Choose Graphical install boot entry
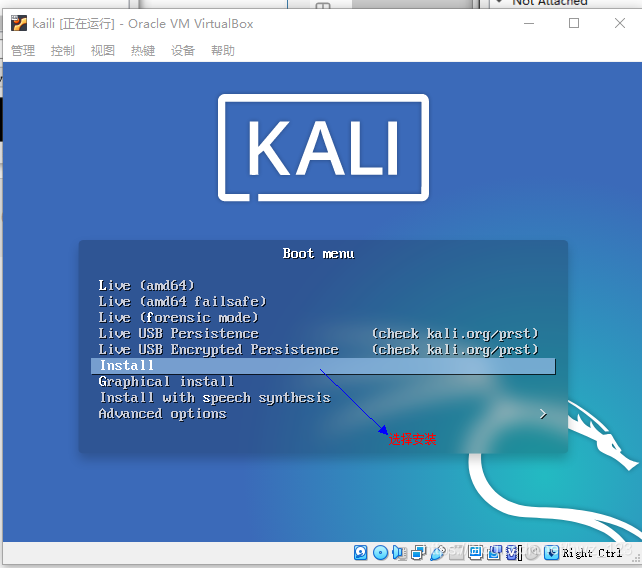Screen dimensions: 642x568 pos(166,382)
